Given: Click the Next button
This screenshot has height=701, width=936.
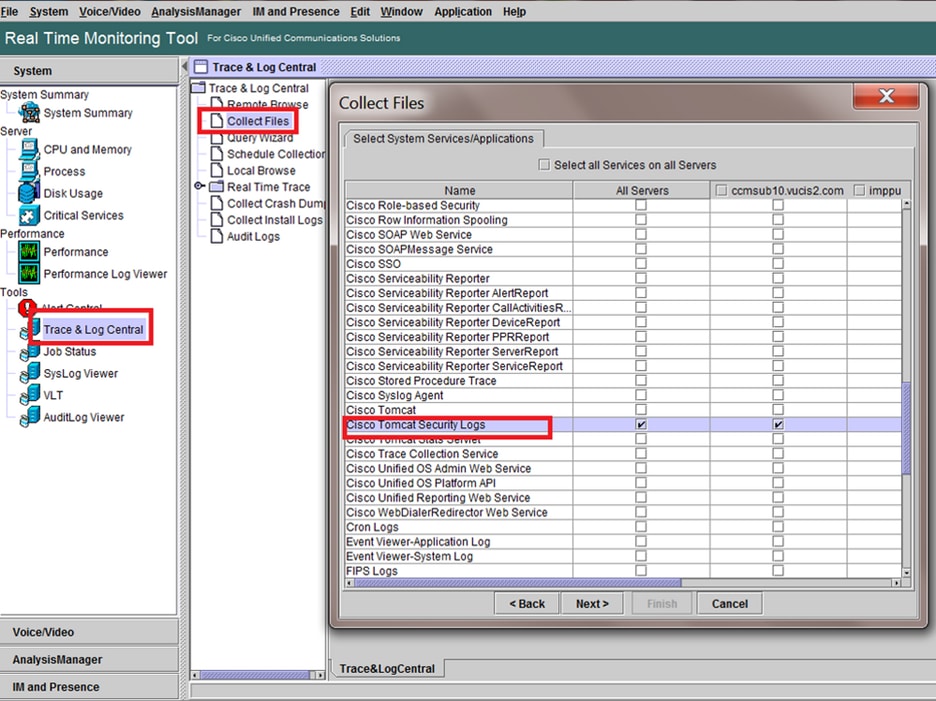Looking at the screenshot, I should click(x=592, y=604).
